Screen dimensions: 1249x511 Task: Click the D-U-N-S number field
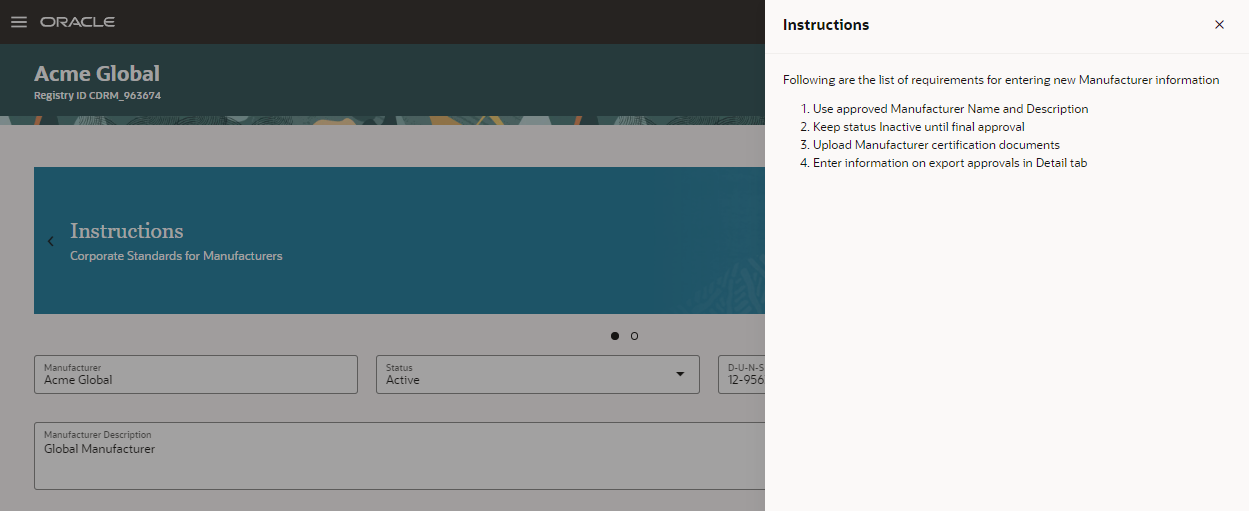pos(742,374)
